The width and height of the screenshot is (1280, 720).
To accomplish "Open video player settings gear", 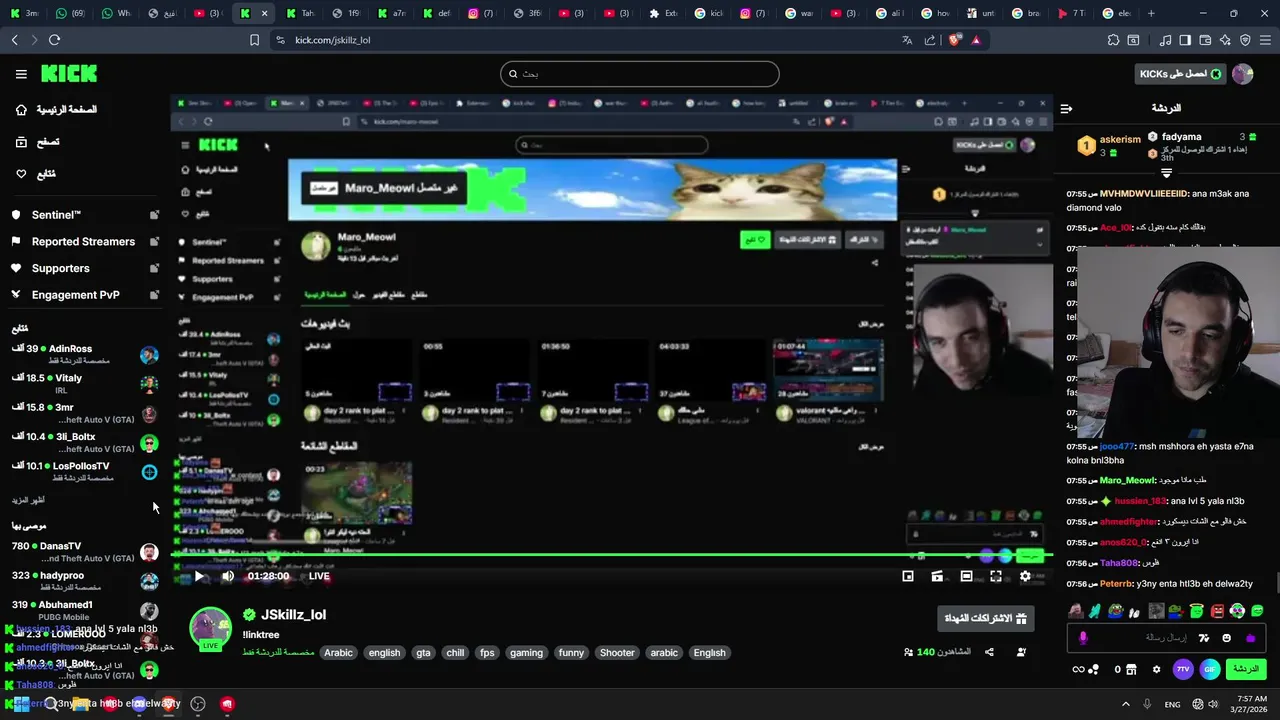I will pyautogui.click(x=1025, y=576).
